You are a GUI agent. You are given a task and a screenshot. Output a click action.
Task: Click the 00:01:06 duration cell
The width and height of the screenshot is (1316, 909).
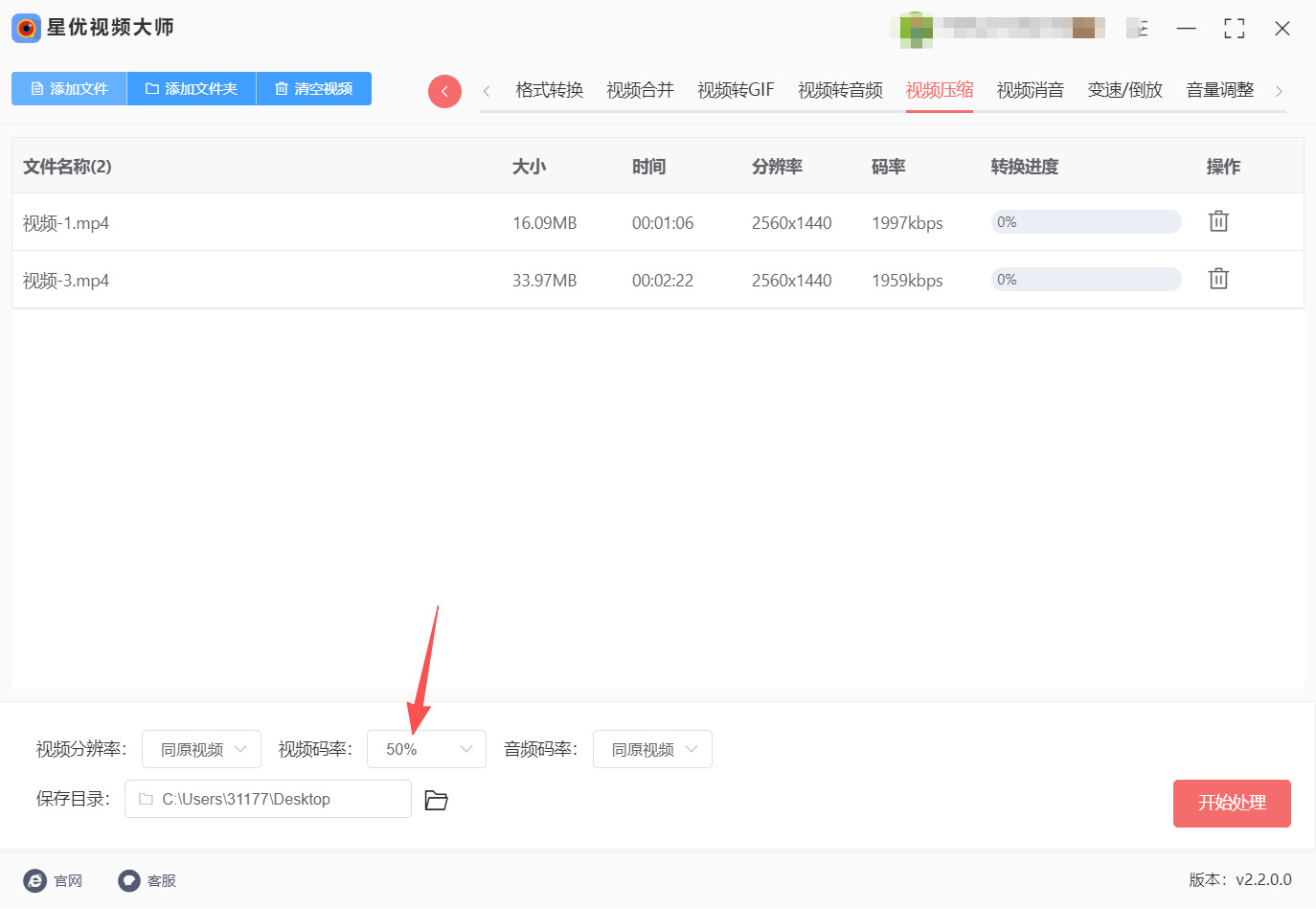[x=663, y=223]
